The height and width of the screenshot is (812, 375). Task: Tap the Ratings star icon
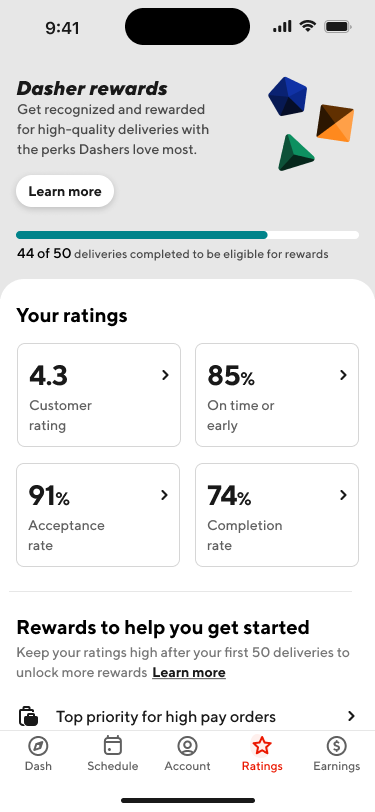click(x=262, y=746)
